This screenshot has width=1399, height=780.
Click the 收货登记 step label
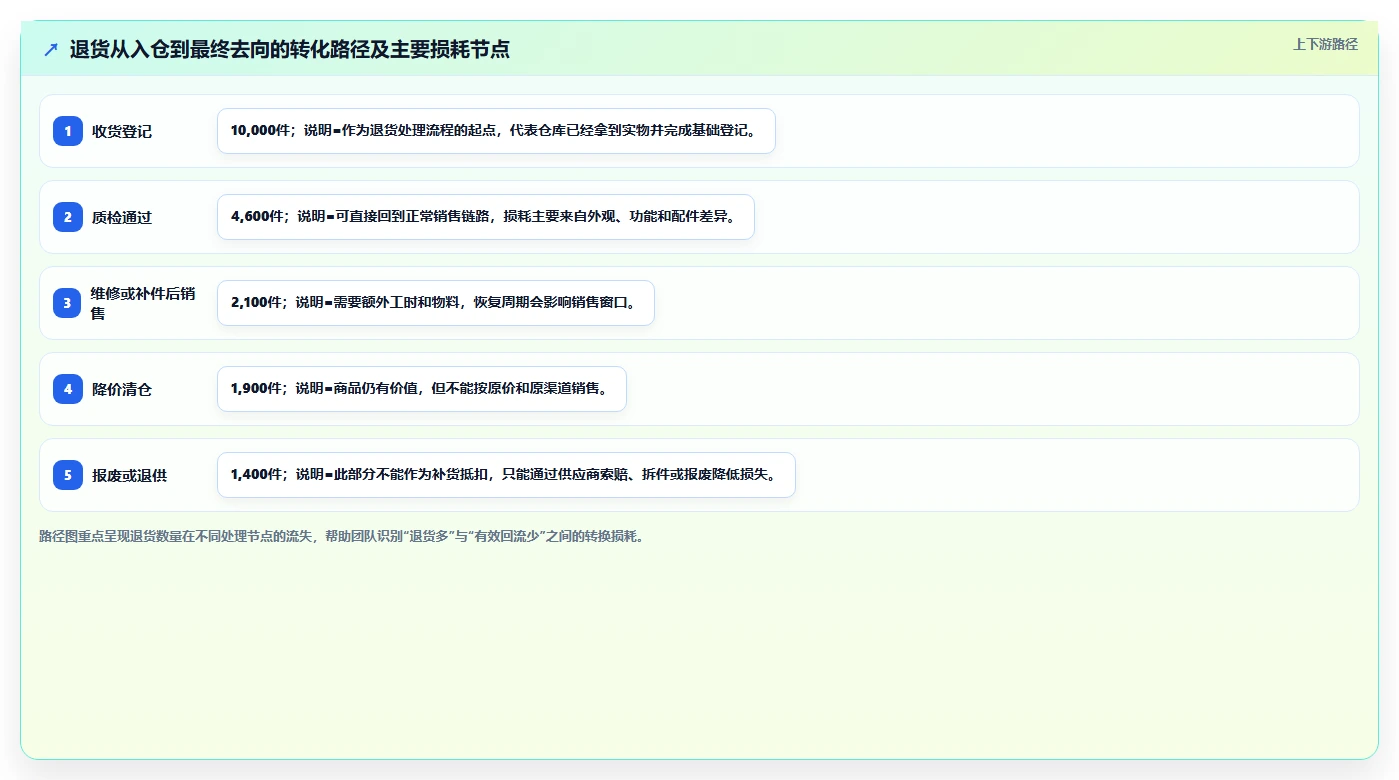(122, 131)
